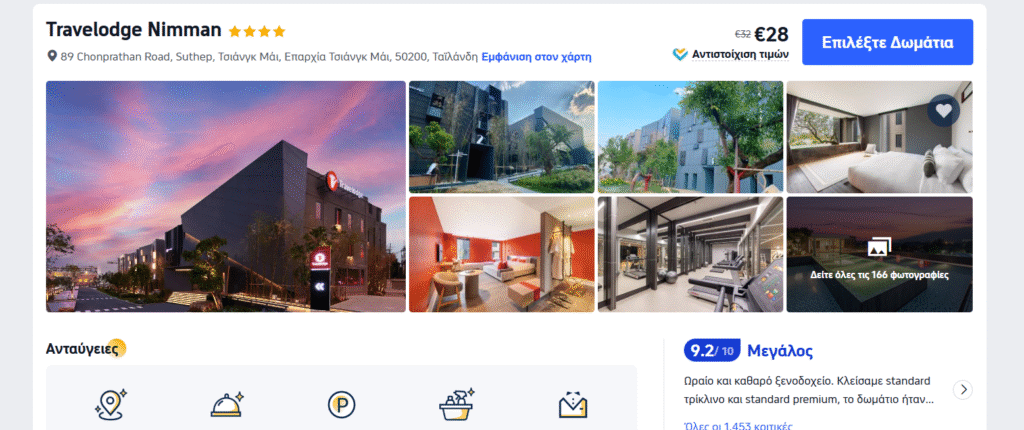The height and width of the screenshot is (430, 1024).
Task: Click the envelope highlight icon at right
Action: pyautogui.click(x=573, y=405)
